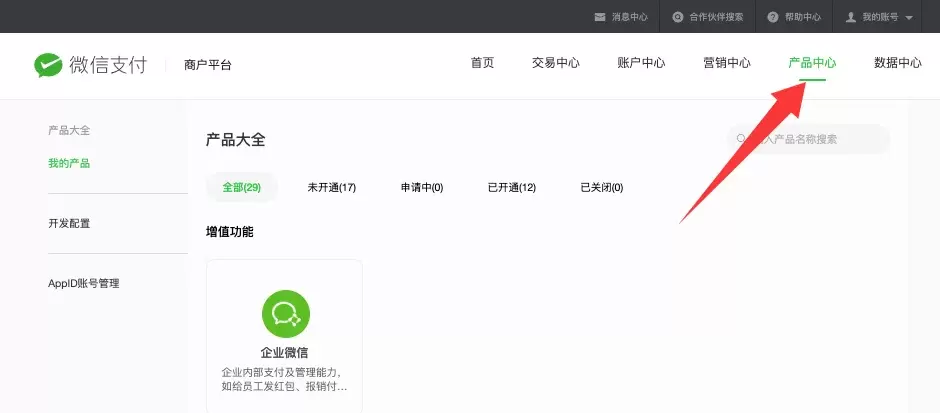Click the user avatar icon for 我的账号
The image size is (940, 413).
850,17
